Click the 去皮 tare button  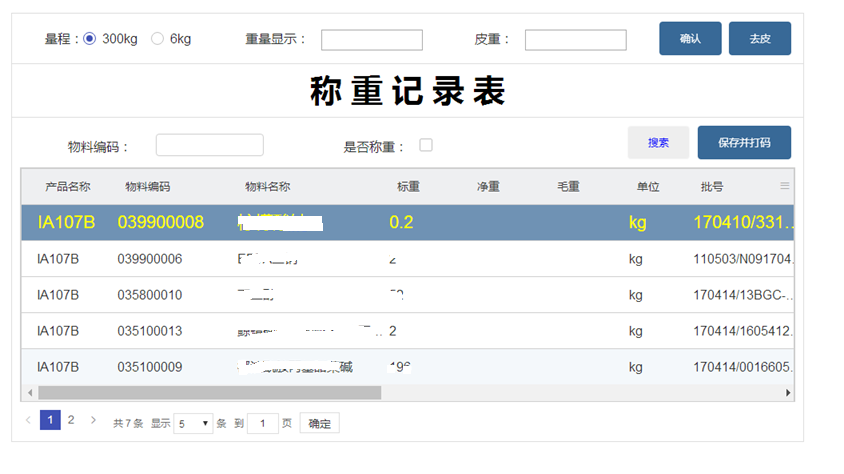(760, 39)
